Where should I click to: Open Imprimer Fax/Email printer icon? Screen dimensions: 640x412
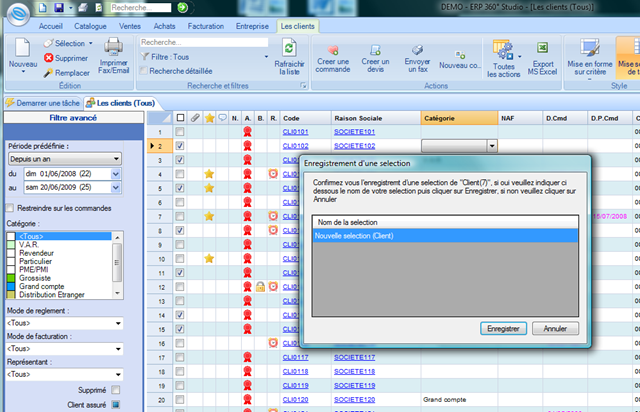(x=113, y=47)
